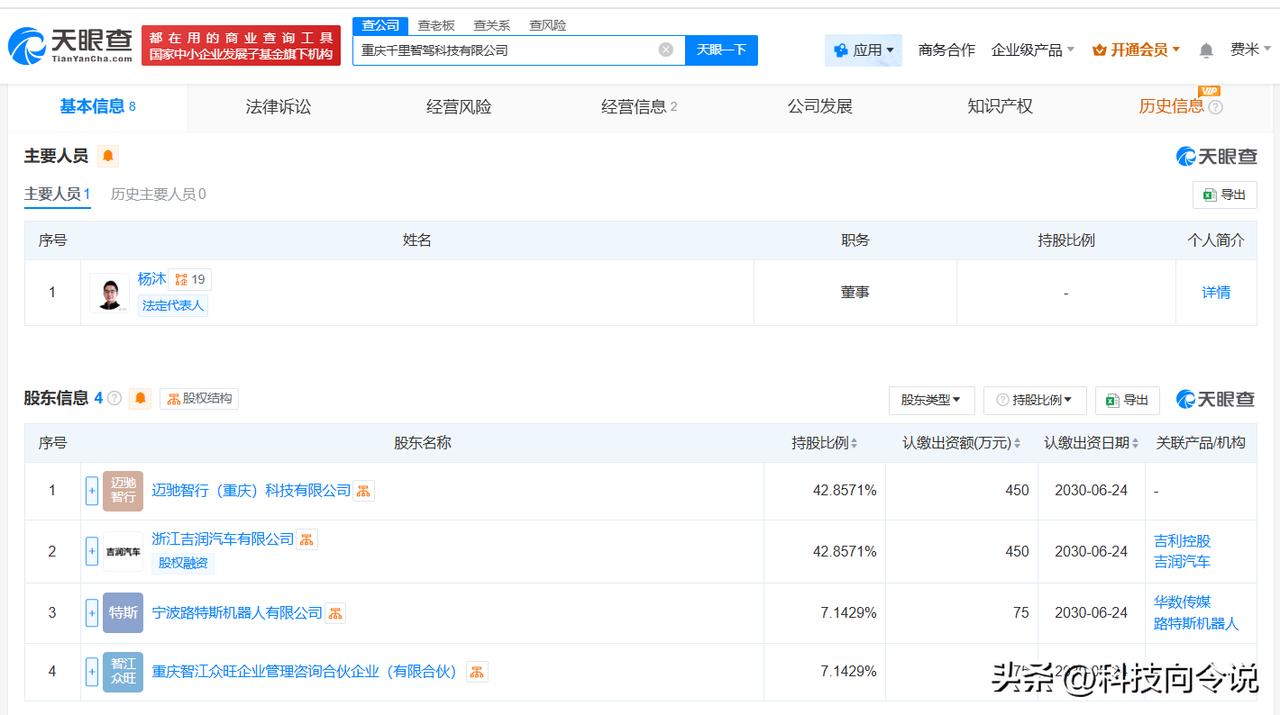This screenshot has width=1280, height=715.
Task: Expand the 重庆智江众旺 shareholder row
Action: pos(92,671)
